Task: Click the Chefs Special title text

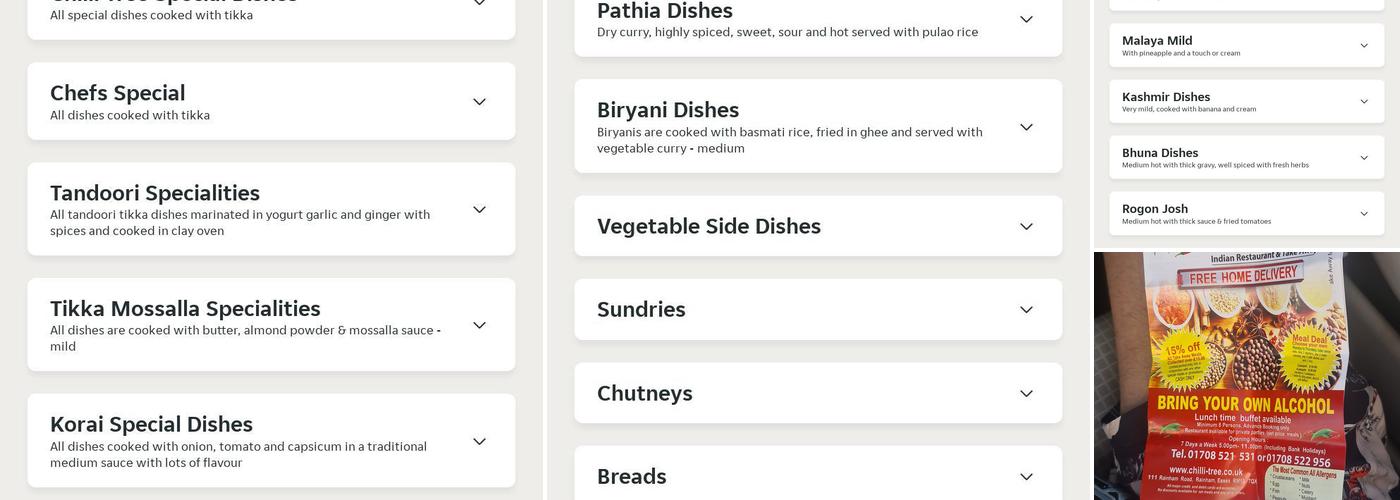Action: coord(118,93)
